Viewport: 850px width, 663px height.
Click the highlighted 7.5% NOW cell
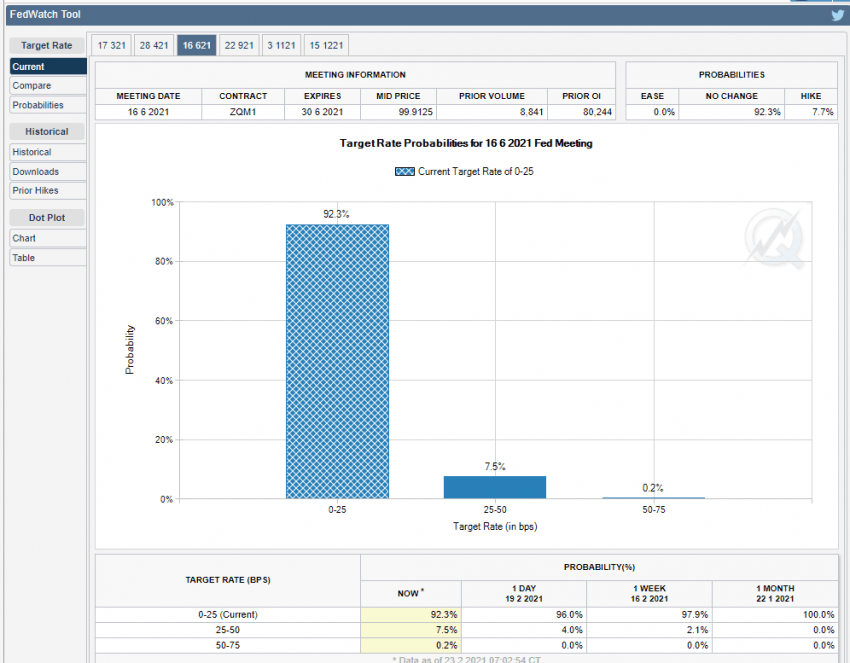[x=411, y=630]
